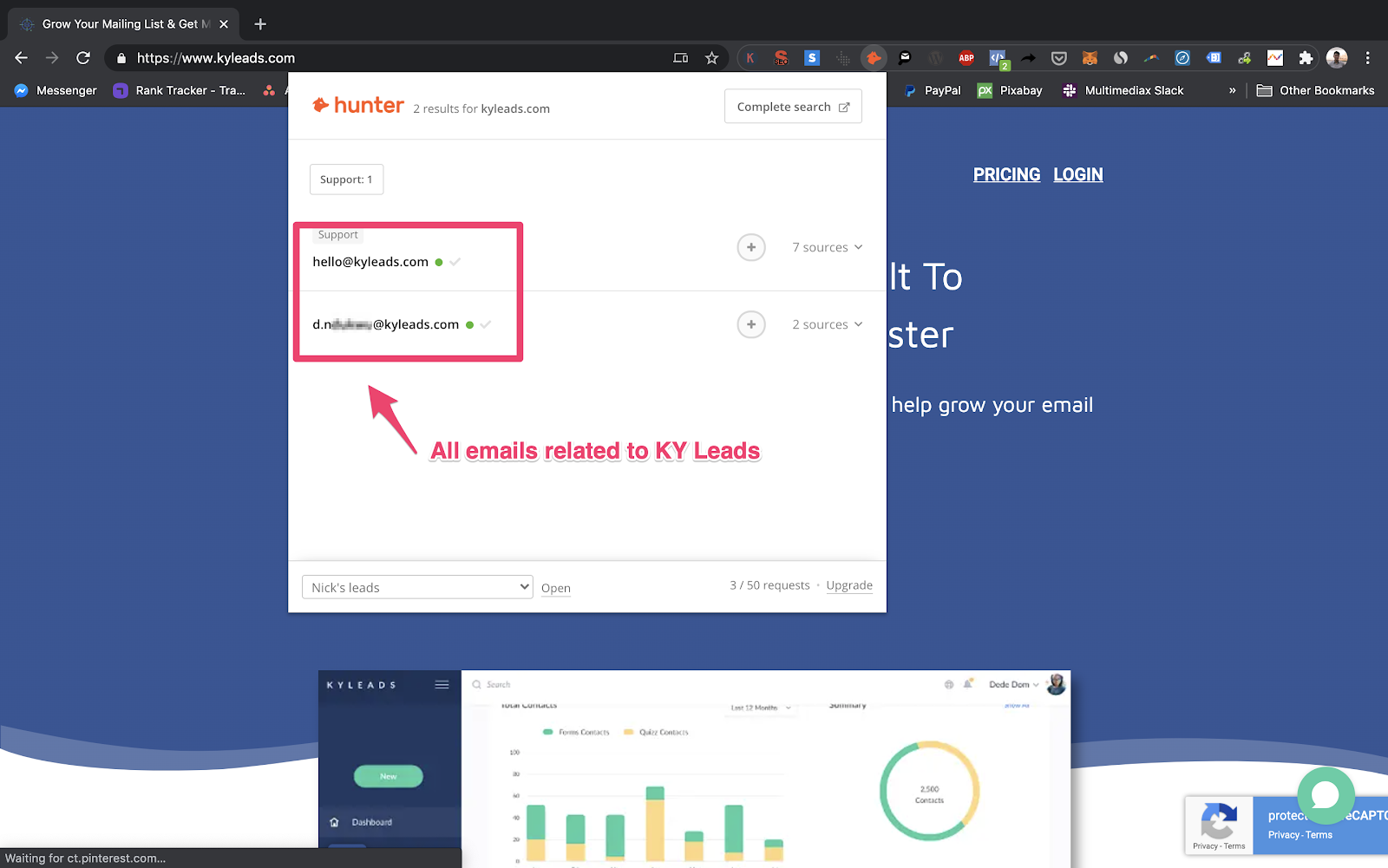The width and height of the screenshot is (1388, 868).
Task: Open the Chrome profile avatar
Action: click(1337, 58)
